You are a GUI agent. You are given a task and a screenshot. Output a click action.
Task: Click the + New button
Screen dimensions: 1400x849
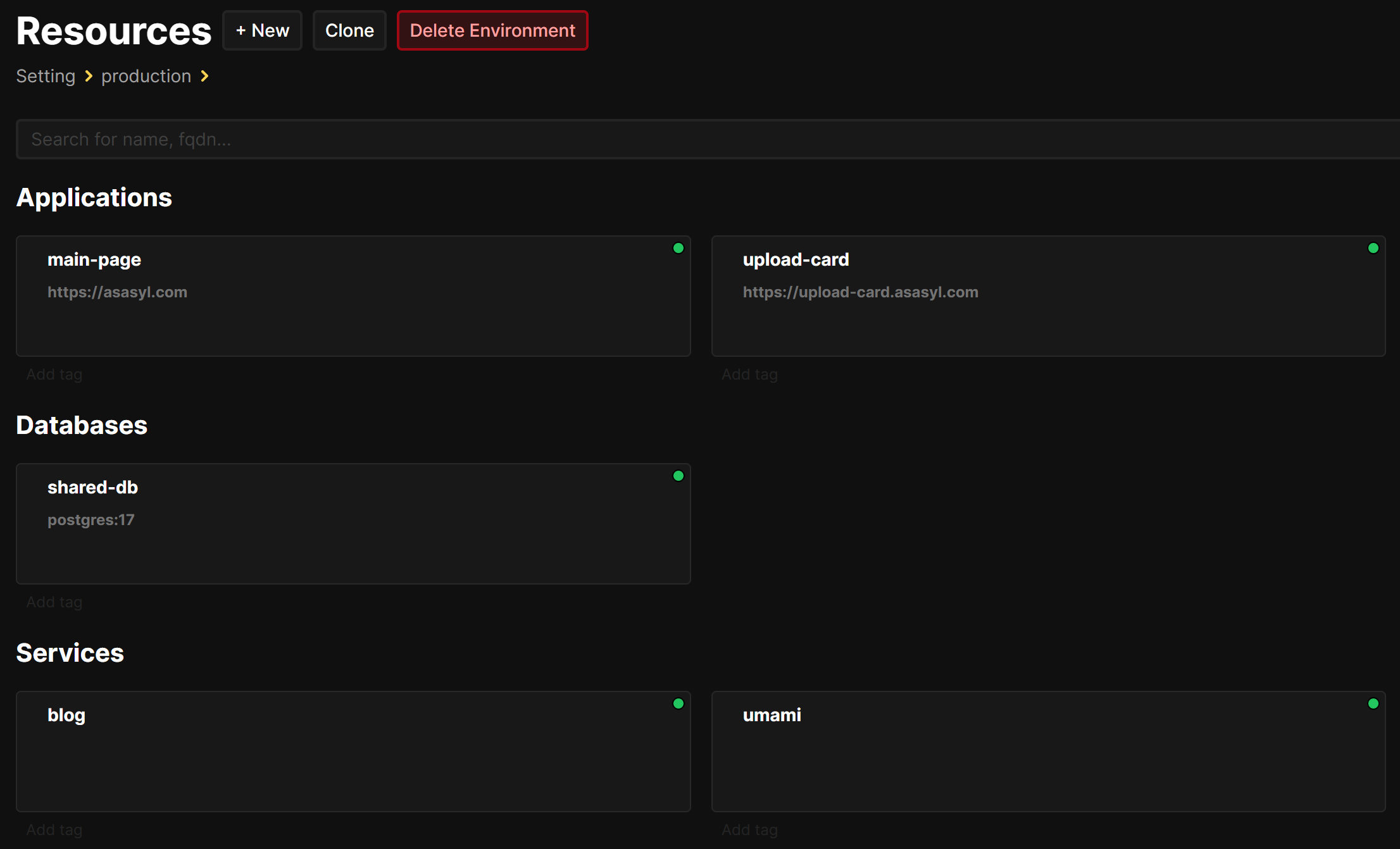click(x=262, y=30)
